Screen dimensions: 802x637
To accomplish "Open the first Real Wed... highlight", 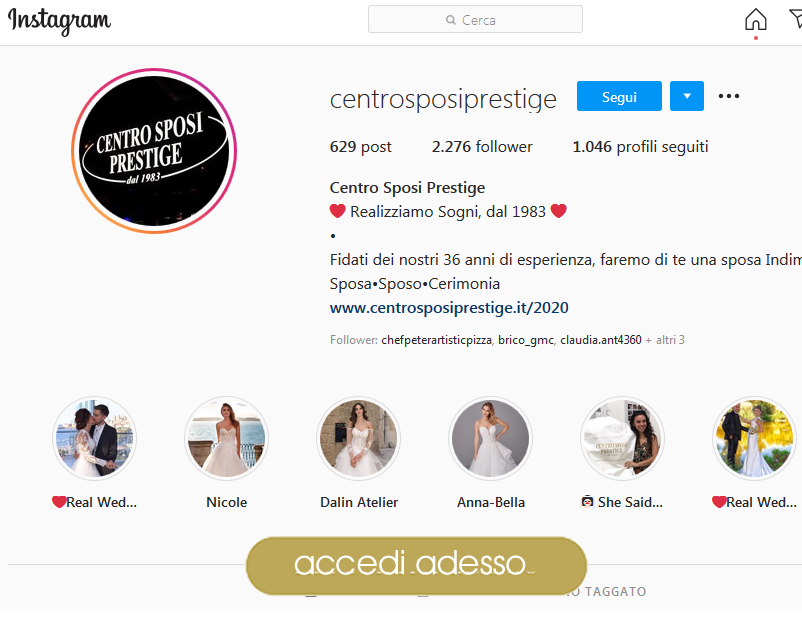I will (95, 438).
